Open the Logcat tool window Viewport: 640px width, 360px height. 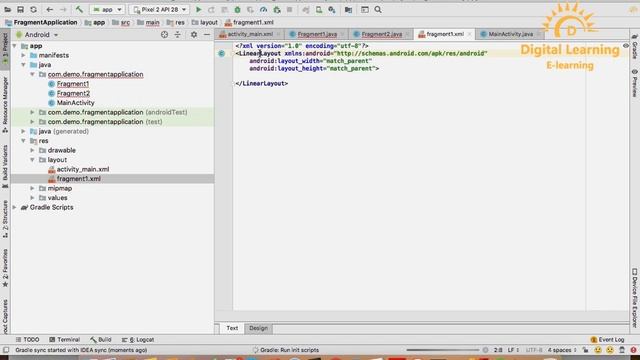(x=138, y=340)
